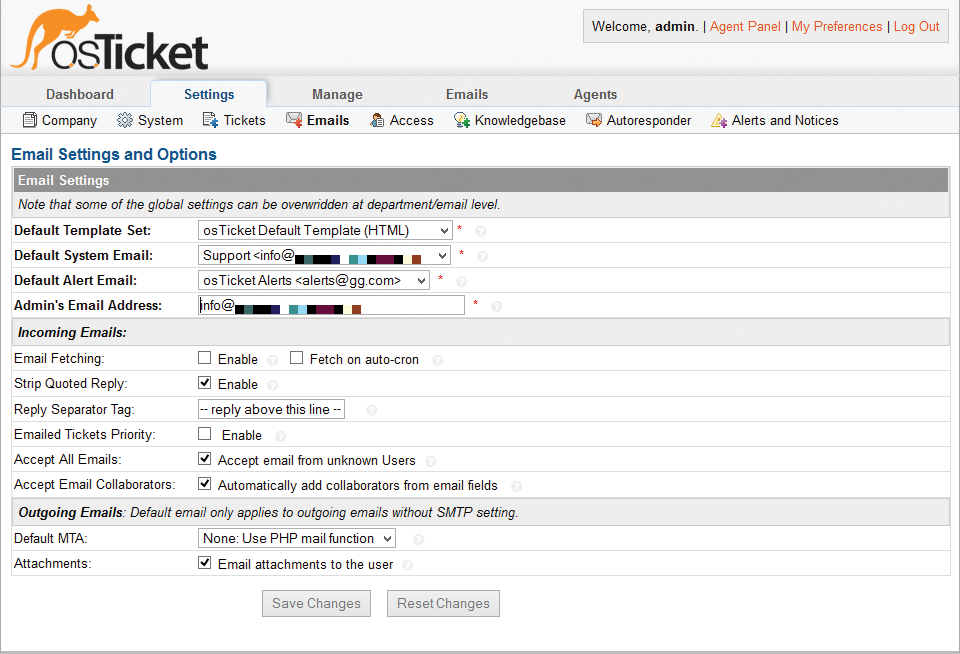Go to Autoresponder settings icon

coord(594,120)
